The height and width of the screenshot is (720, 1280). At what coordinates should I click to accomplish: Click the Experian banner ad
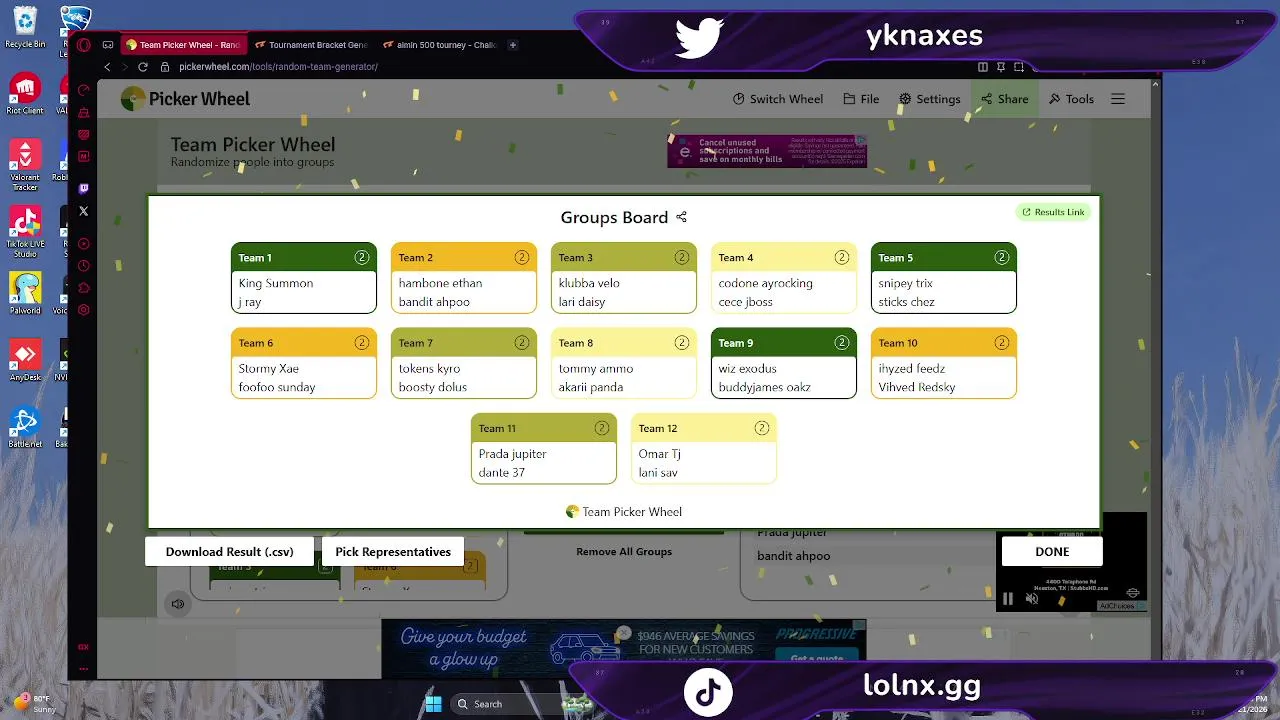pos(767,151)
